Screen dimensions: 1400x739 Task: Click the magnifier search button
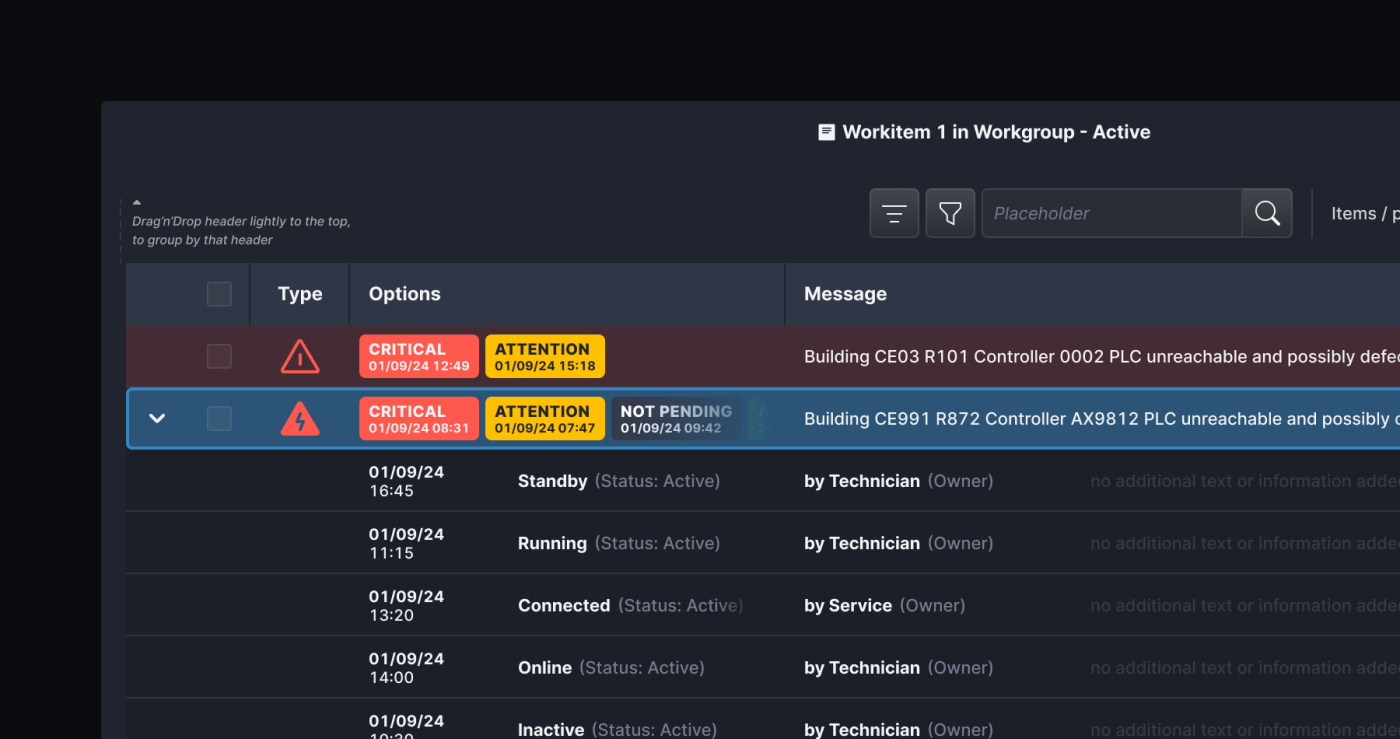point(1267,213)
